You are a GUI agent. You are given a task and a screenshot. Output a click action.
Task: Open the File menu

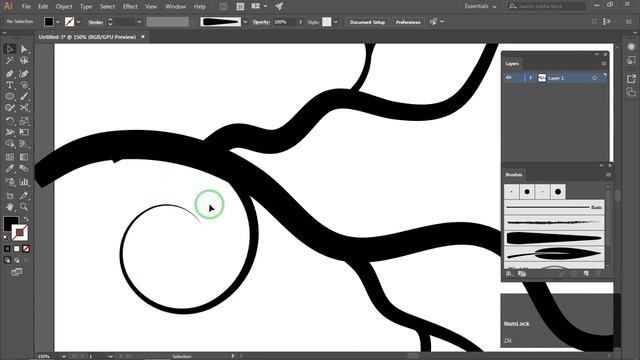click(x=26, y=7)
